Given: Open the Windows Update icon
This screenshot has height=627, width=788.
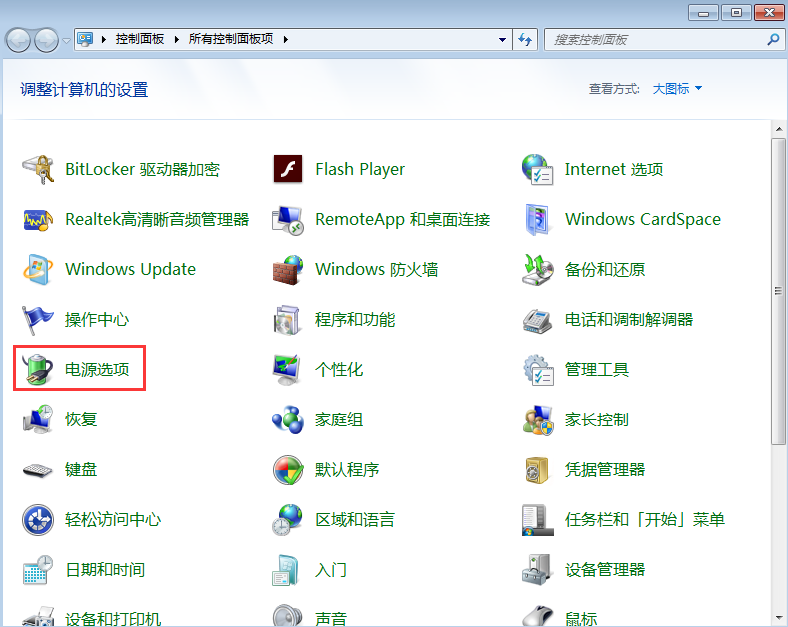Looking at the screenshot, I should pyautogui.click(x=38, y=269).
